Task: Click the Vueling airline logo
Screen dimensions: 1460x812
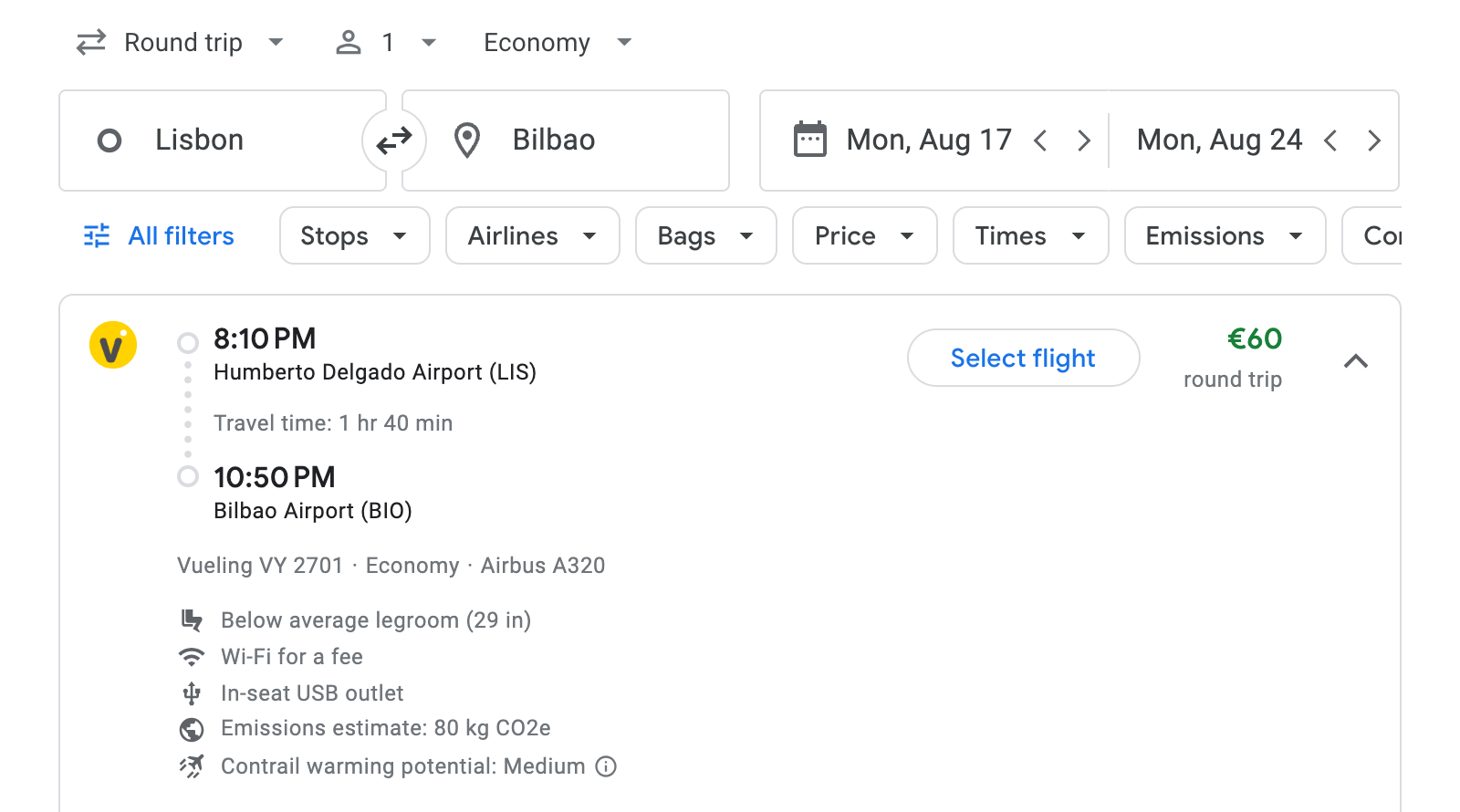Action: tap(112, 344)
